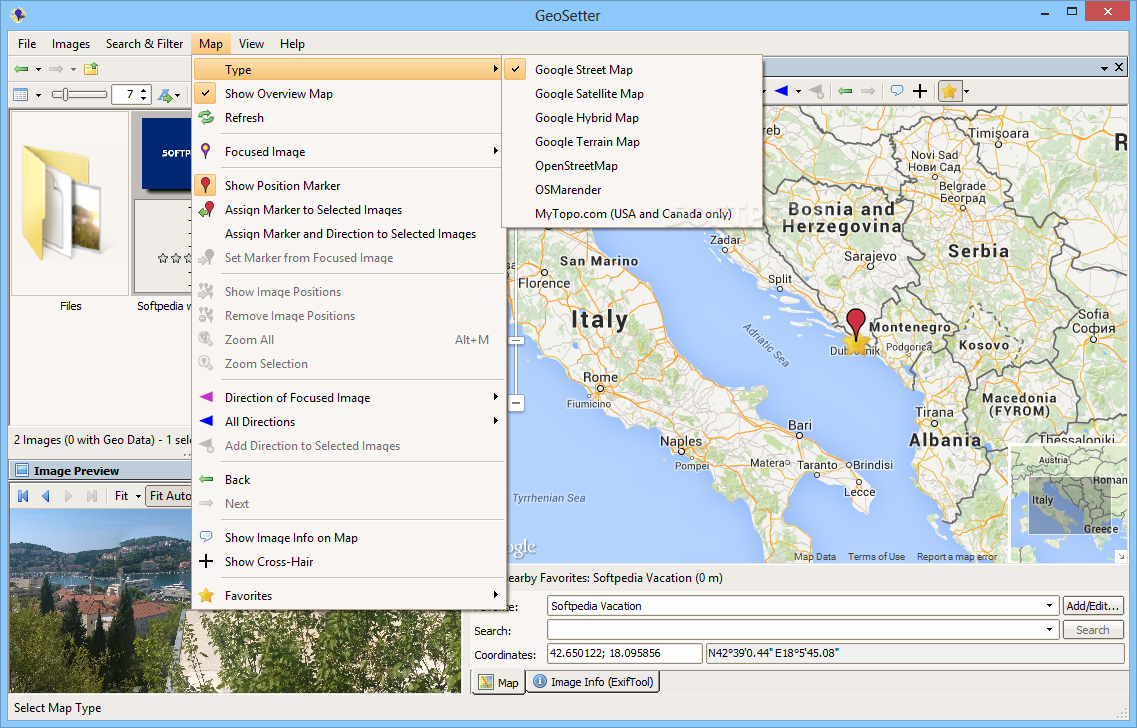Expand Direction of Focused Image submenu

coord(348,397)
